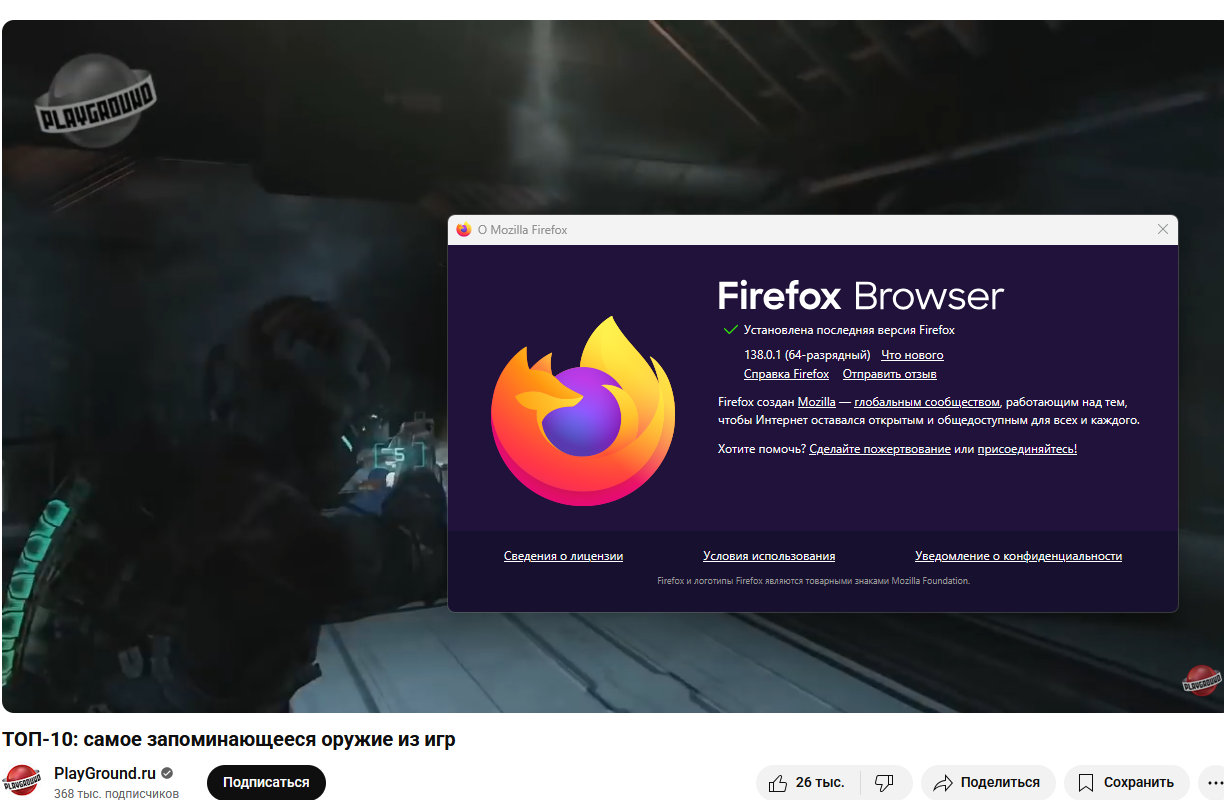Click the '138.0.1 (64-разрядный)' version text
Screen dimensions: 1224x800
point(807,355)
